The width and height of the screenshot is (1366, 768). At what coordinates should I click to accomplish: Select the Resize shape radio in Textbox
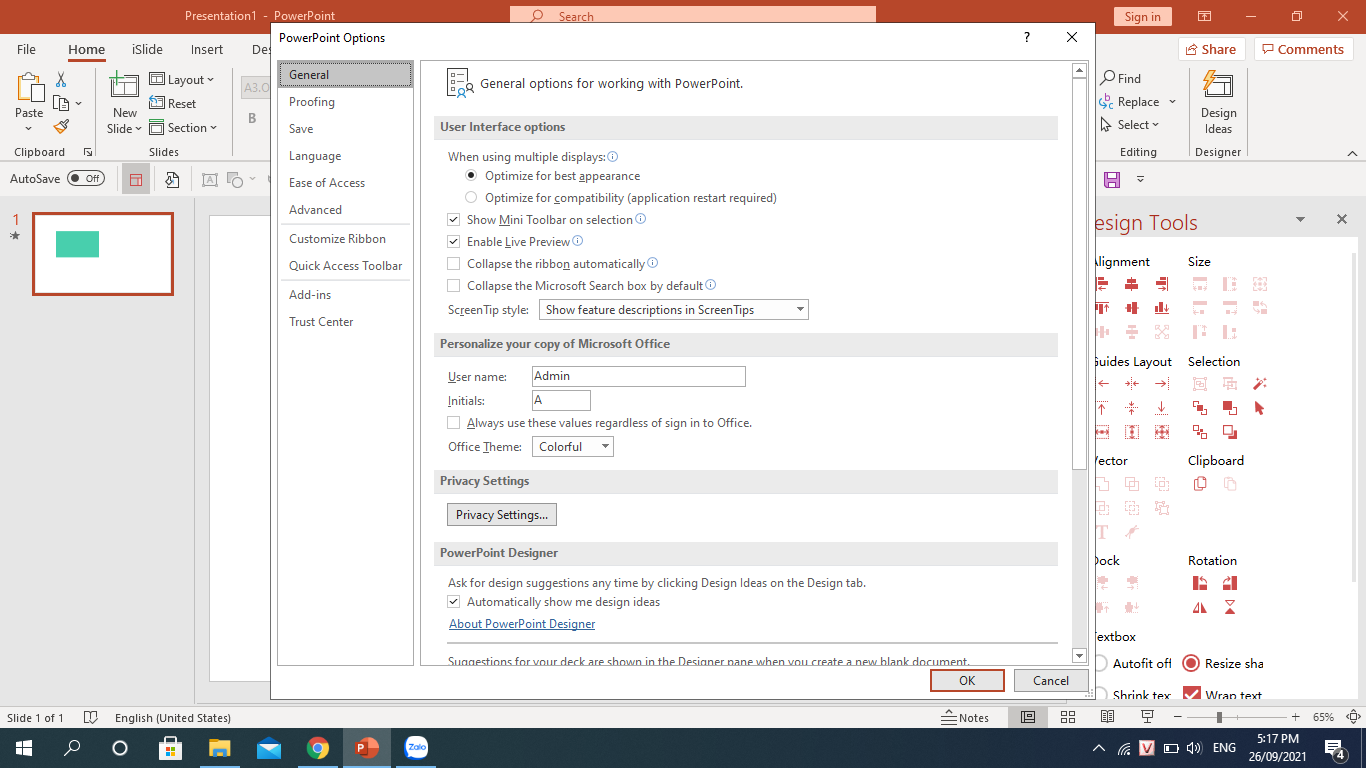click(1191, 663)
